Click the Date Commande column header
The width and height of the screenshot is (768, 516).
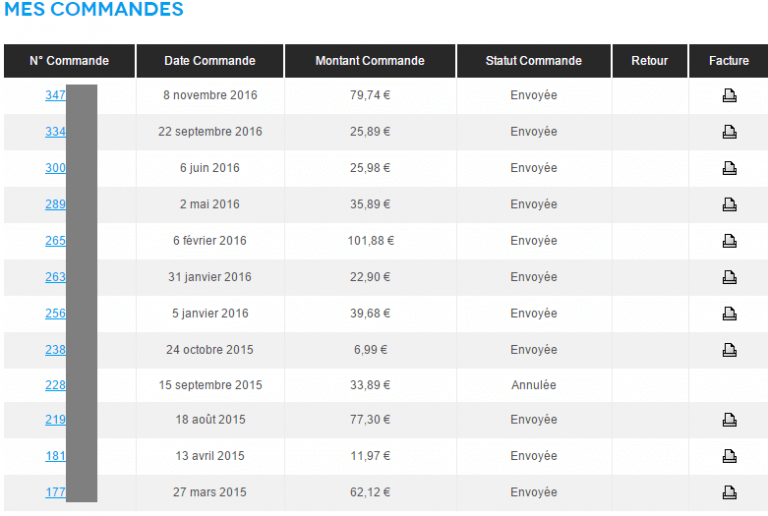pos(210,61)
